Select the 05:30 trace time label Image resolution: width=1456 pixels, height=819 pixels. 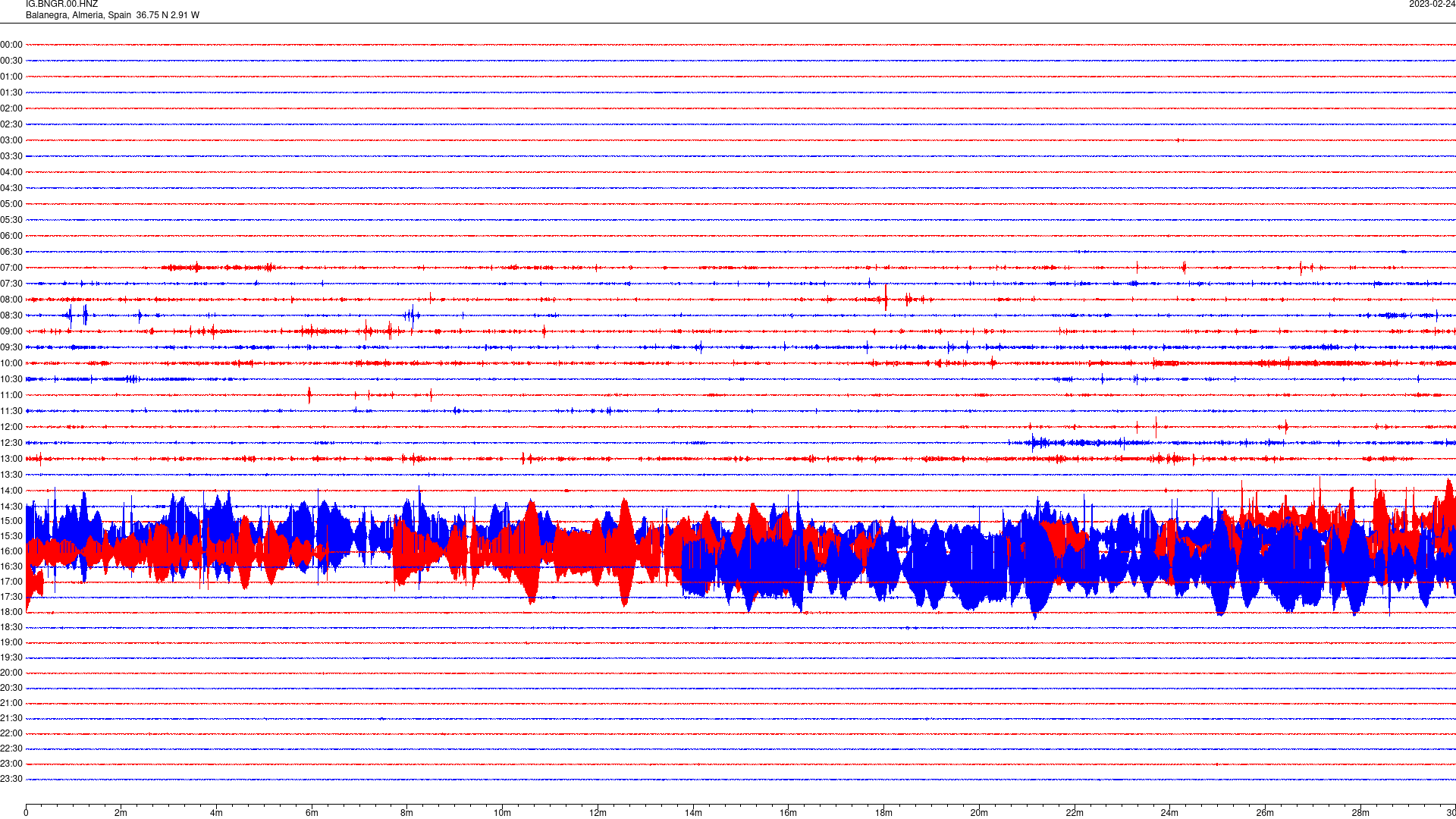pos(11,220)
